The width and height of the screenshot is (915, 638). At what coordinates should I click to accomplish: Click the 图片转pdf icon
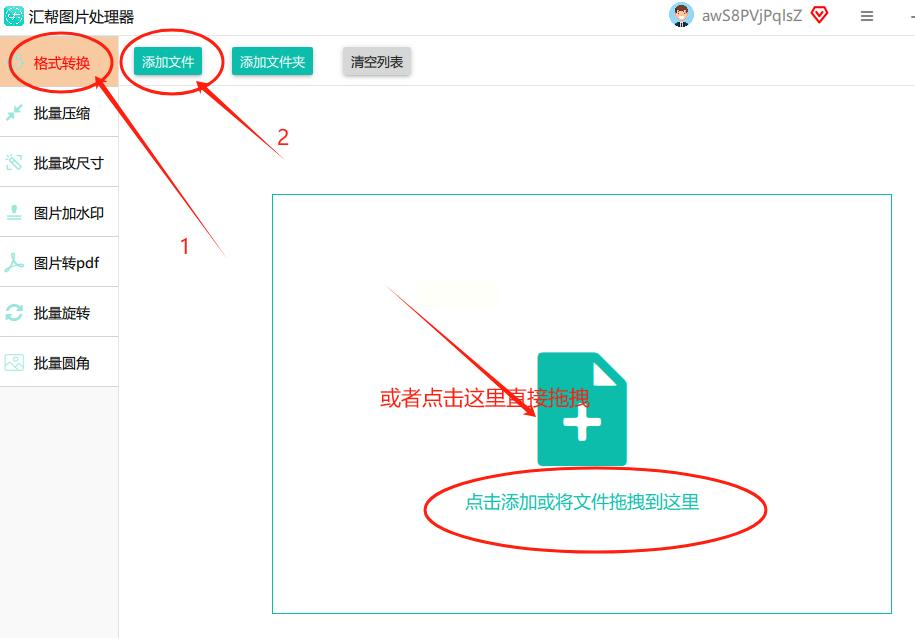(x=14, y=263)
